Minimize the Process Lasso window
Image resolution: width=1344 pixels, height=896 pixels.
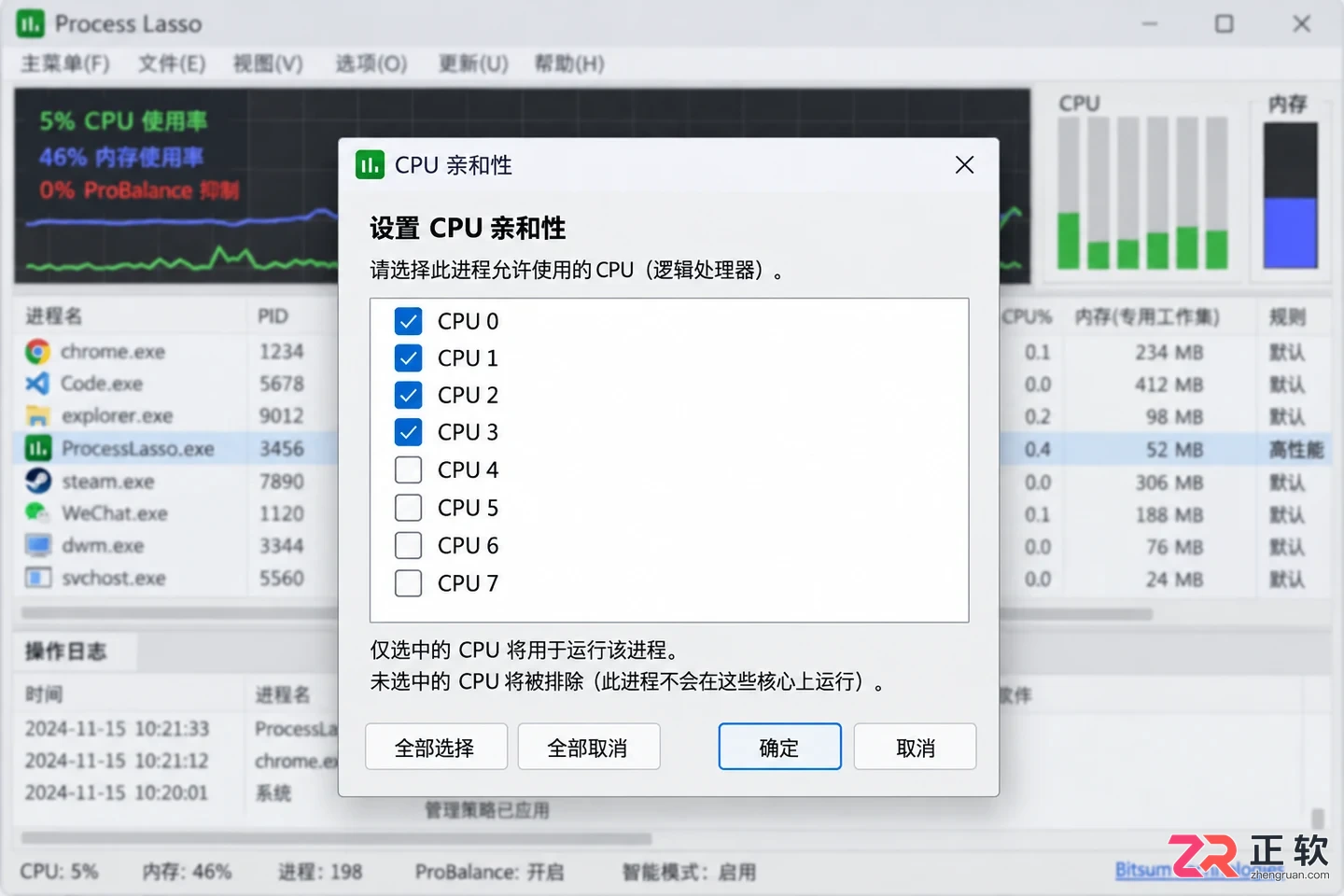pos(1150,23)
